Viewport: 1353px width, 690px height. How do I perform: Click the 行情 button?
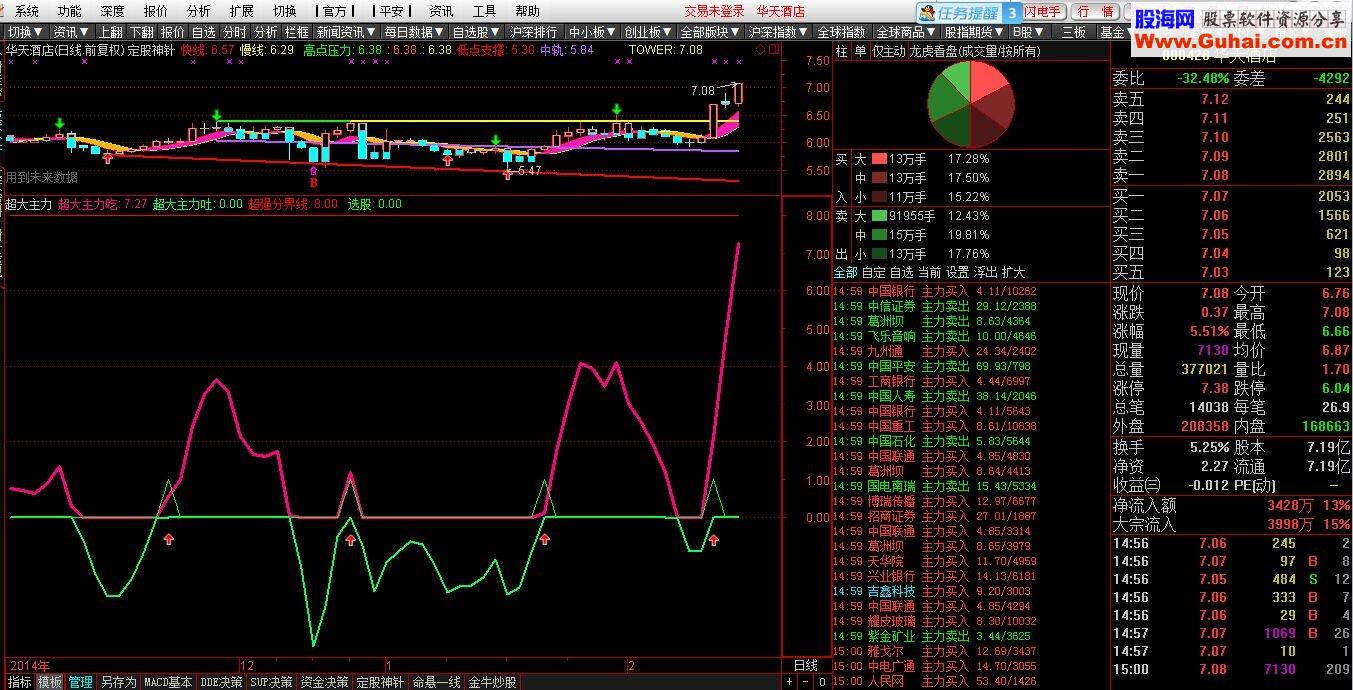(1095, 12)
